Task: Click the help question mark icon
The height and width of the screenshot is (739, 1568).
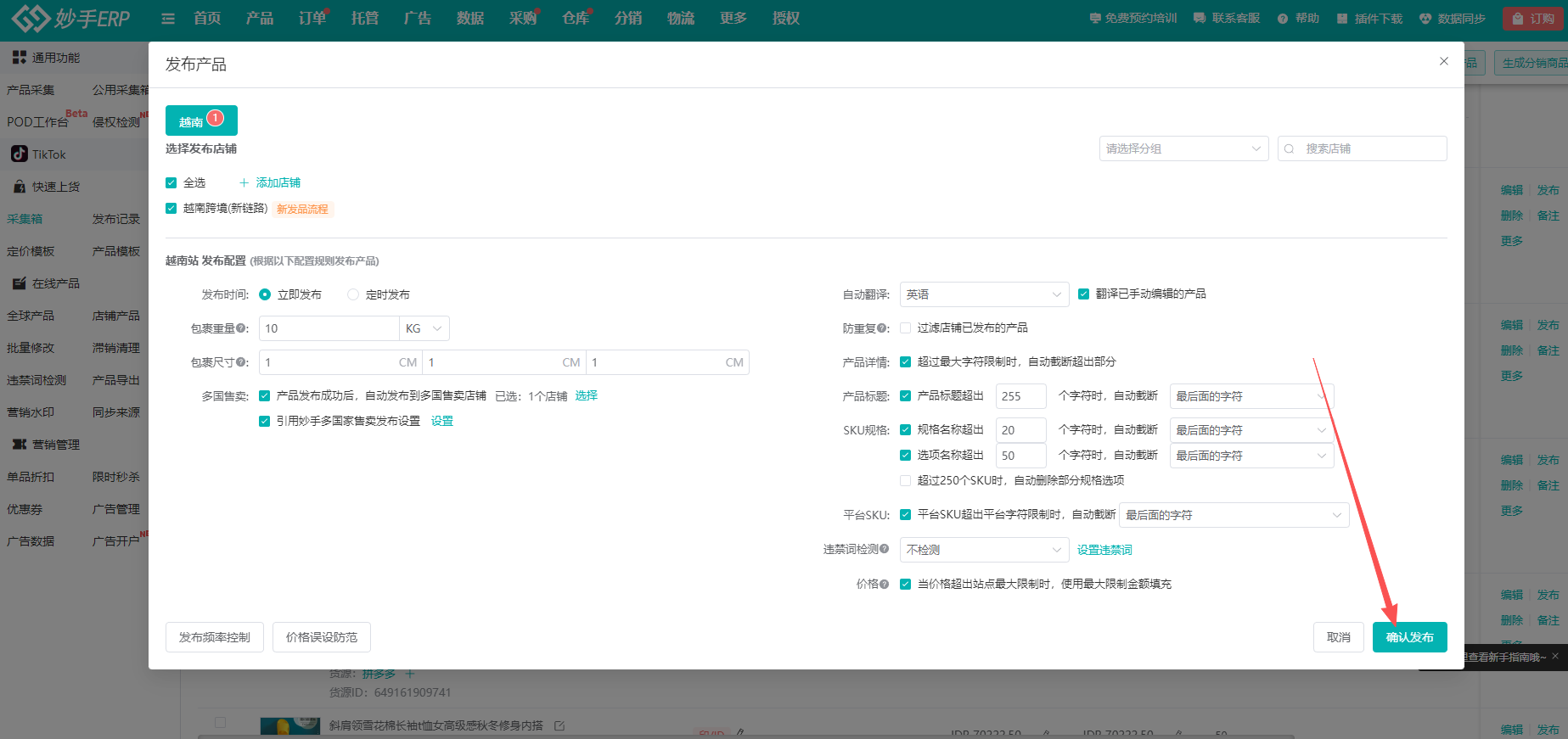Action: (1282, 19)
